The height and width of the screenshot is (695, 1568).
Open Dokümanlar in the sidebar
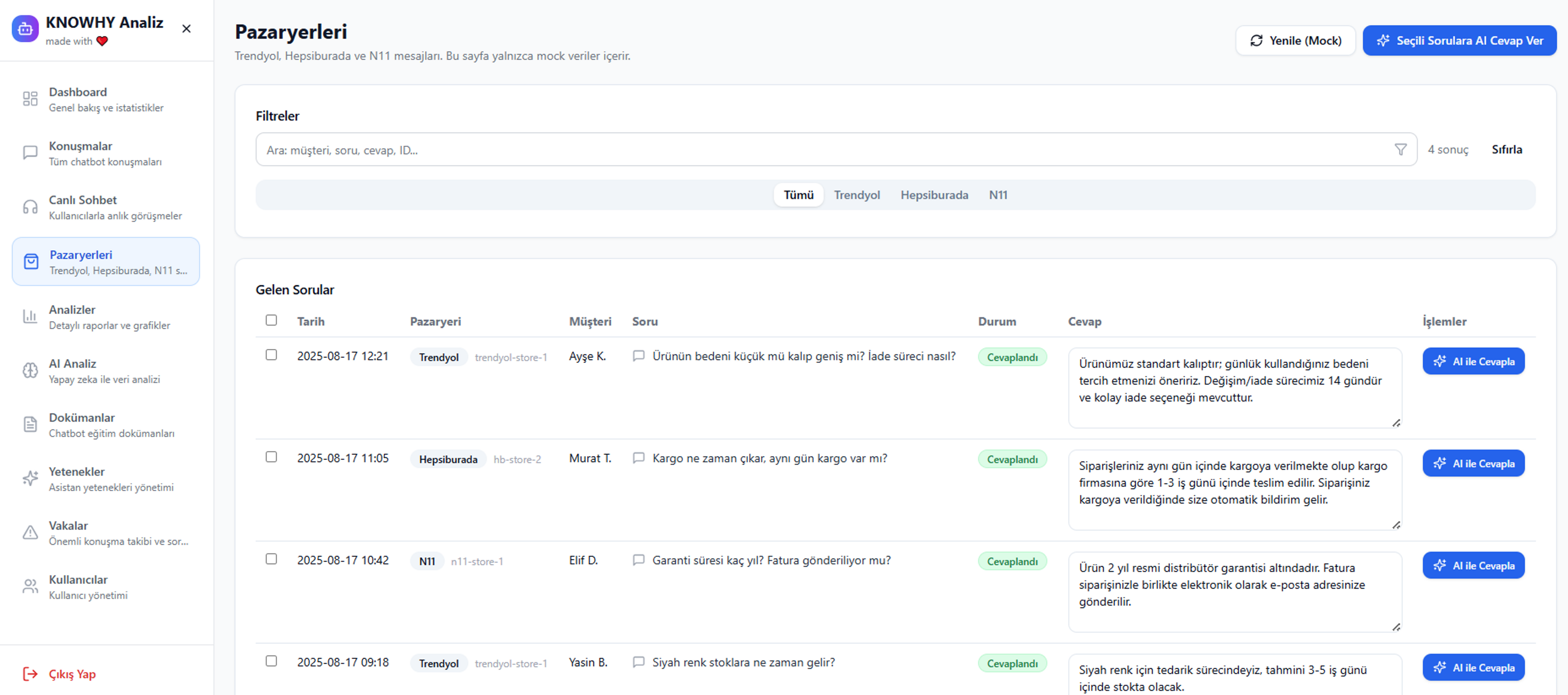coord(106,425)
